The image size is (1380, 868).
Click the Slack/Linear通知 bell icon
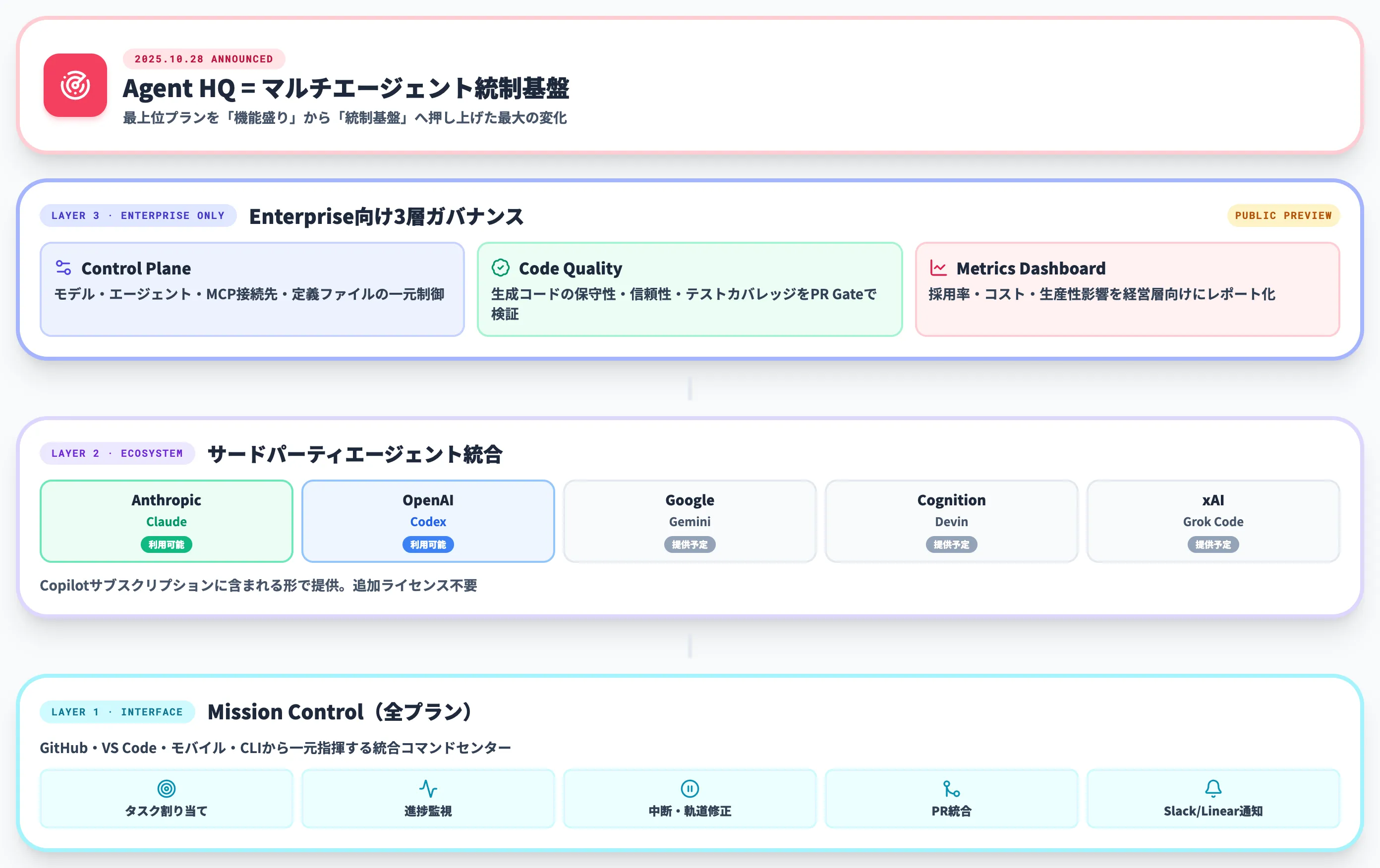pos(1213,788)
